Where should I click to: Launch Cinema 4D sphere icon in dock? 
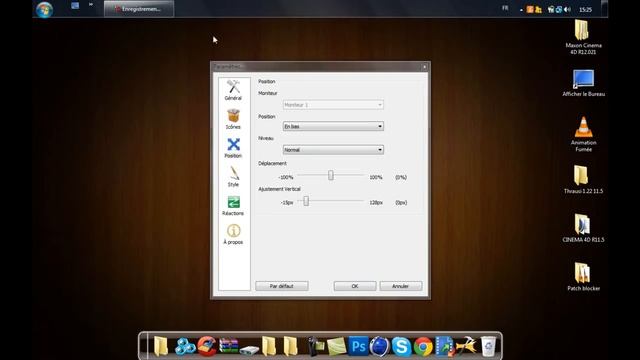coord(380,346)
